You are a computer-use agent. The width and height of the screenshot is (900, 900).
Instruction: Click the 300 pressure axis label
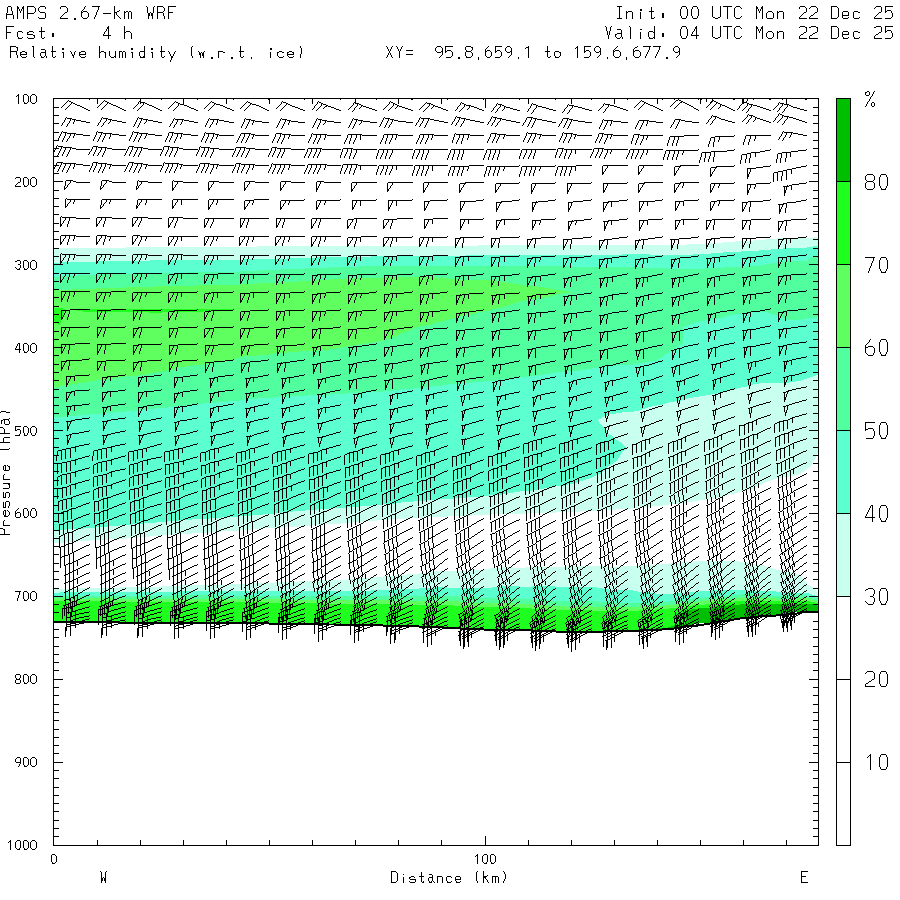coord(26,265)
